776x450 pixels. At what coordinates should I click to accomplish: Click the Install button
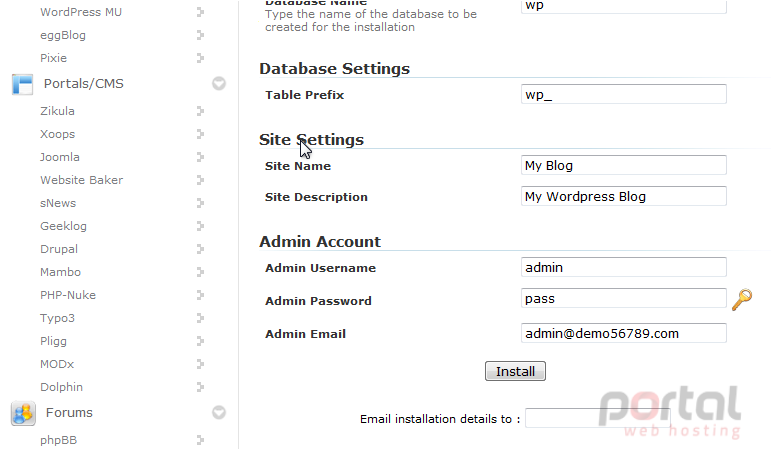[x=515, y=371]
